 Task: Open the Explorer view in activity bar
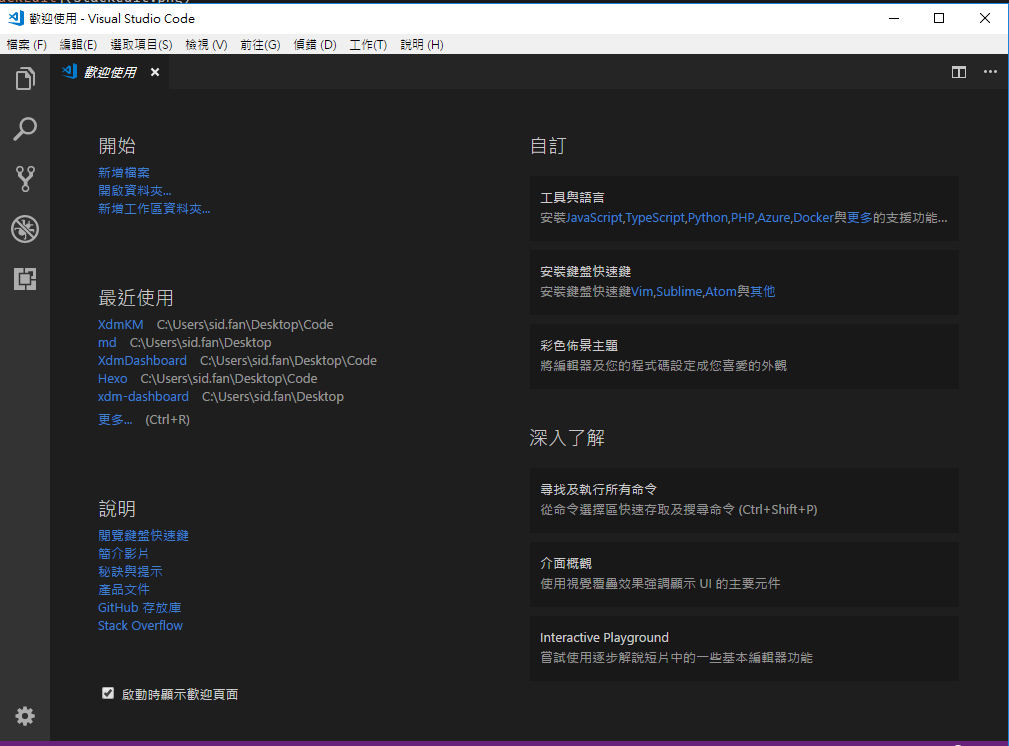coord(25,79)
